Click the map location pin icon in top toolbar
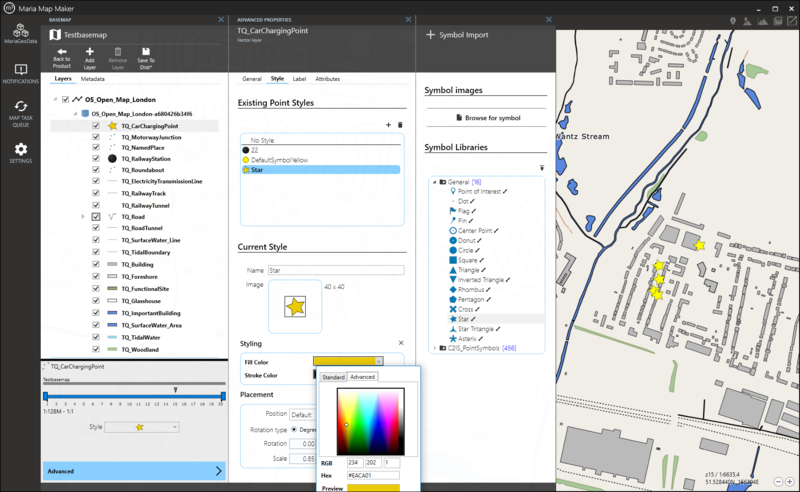Screen dimensions: 800x492 (x=733, y=21)
